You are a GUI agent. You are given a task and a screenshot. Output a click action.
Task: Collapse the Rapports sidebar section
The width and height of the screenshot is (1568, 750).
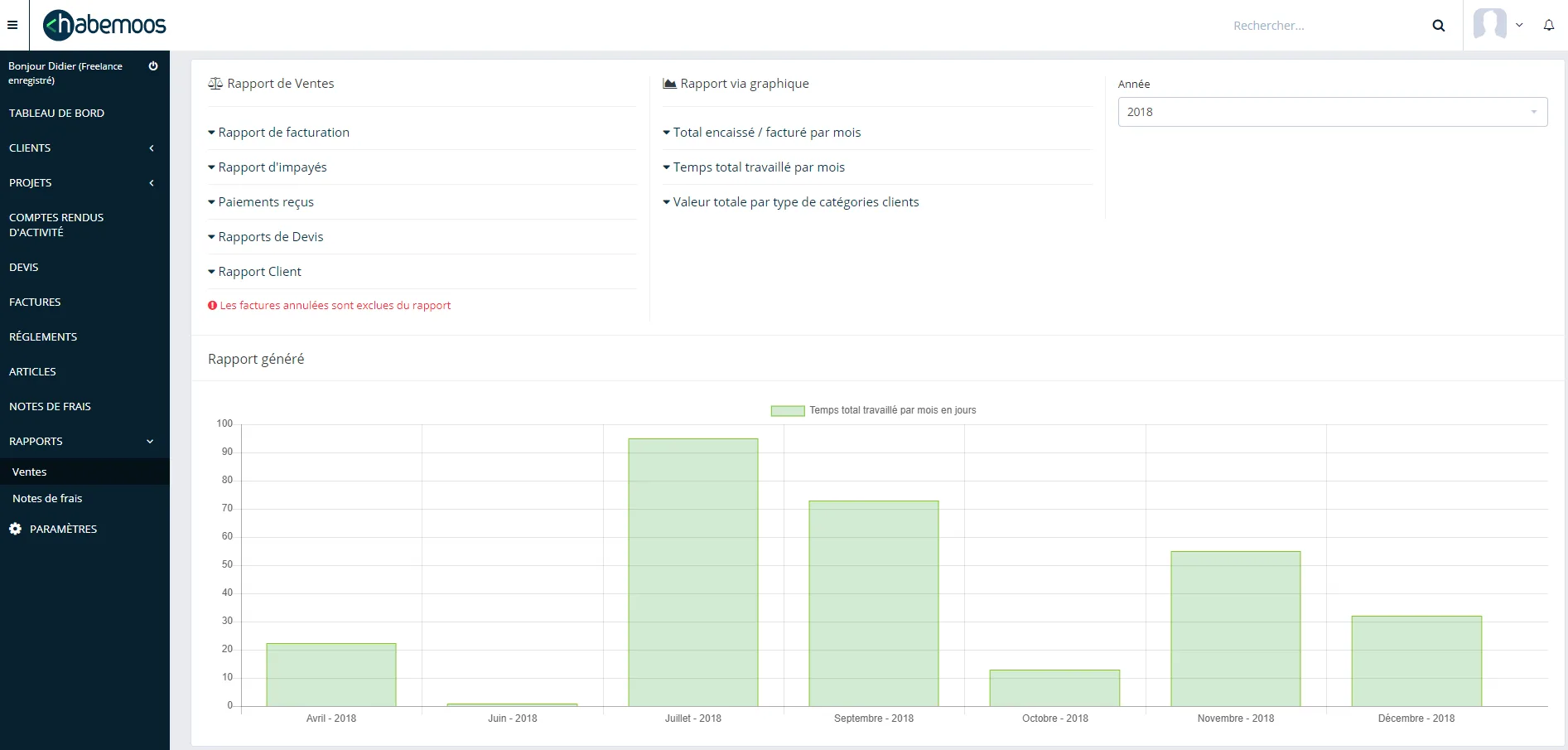coord(84,441)
